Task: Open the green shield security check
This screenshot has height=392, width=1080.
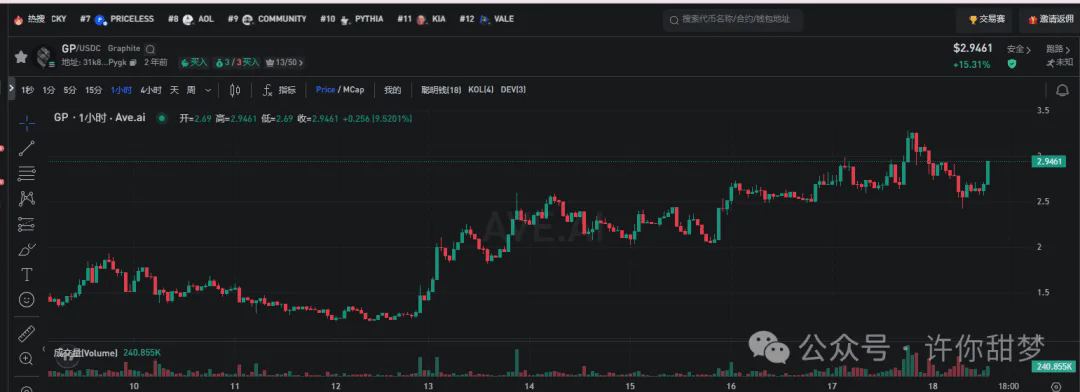Action: (1011, 63)
